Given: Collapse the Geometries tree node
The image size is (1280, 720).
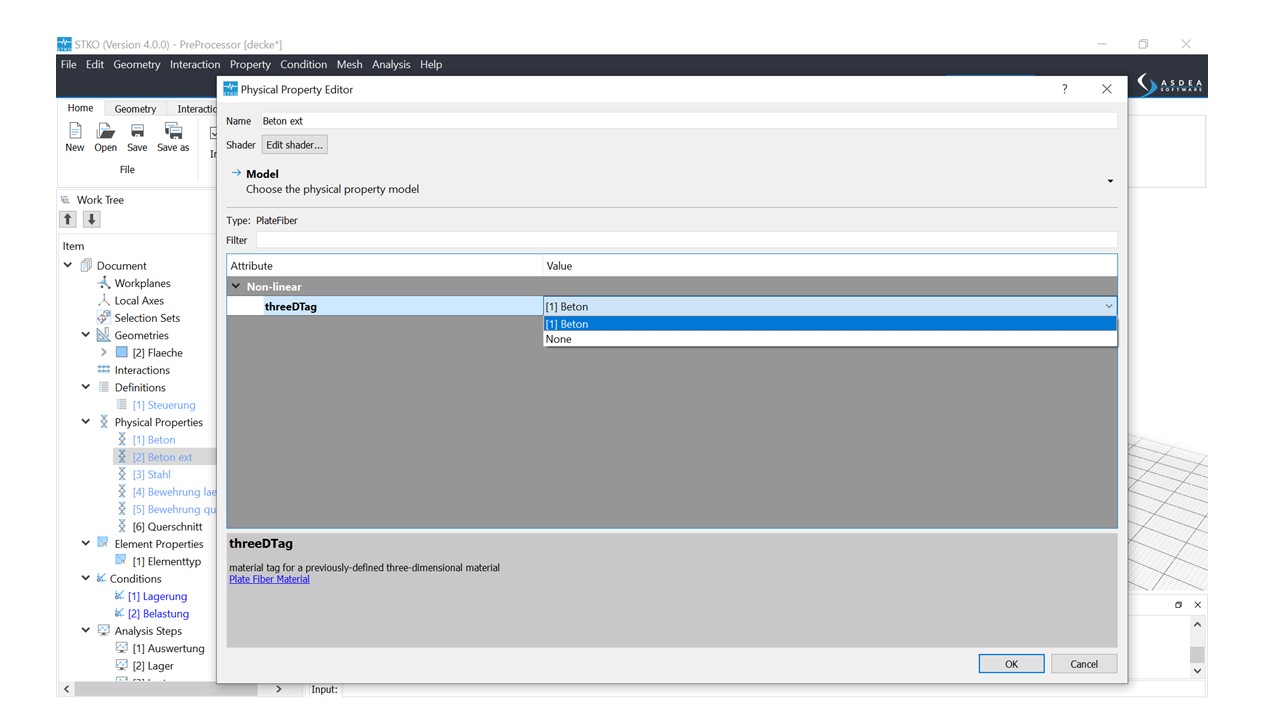Looking at the screenshot, I should click(85, 335).
